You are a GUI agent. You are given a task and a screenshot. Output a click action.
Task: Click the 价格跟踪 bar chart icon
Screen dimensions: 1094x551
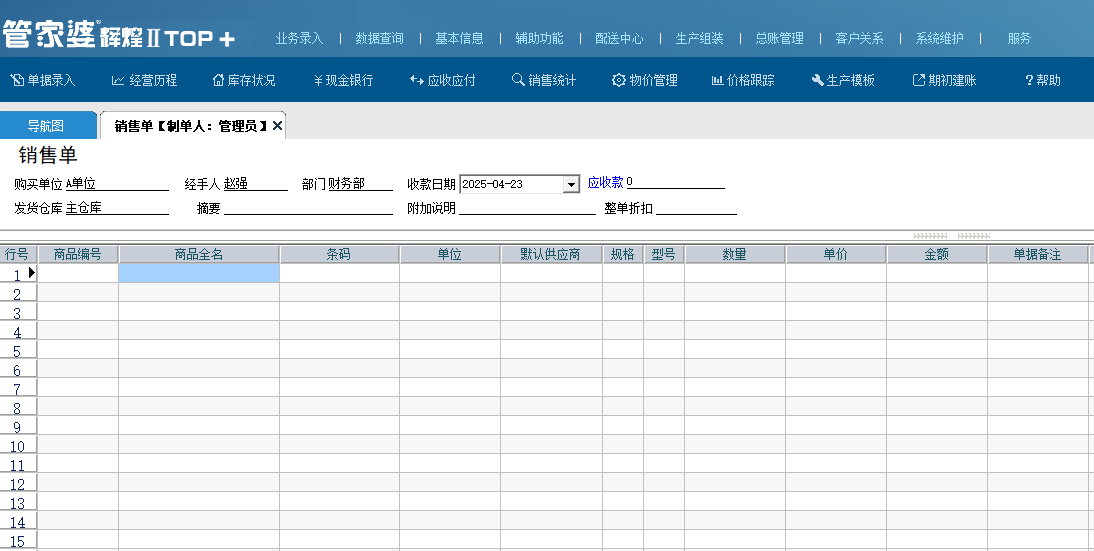click(x=717, y=80)
